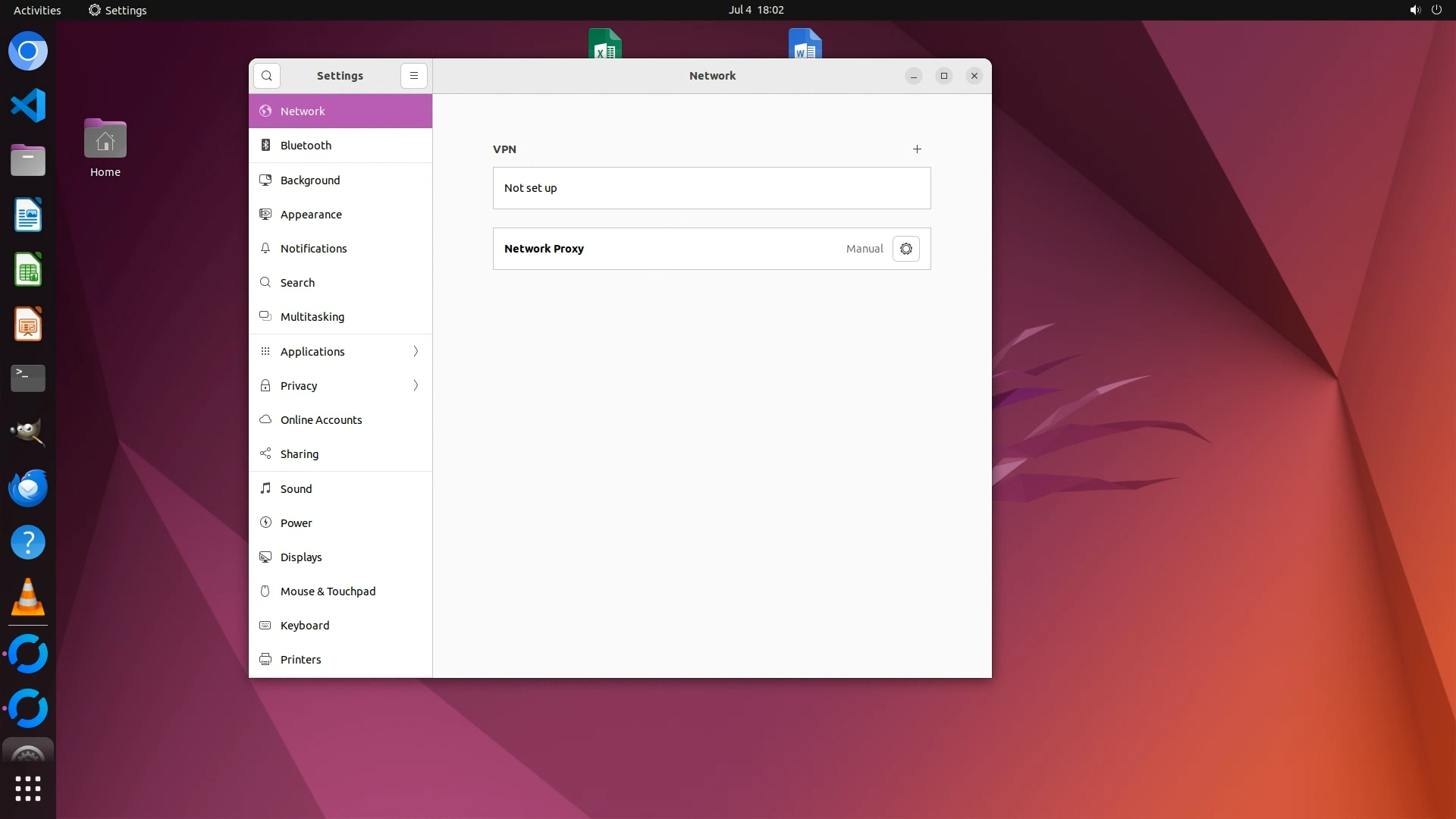
Task: Open the Settings hamburger menu
Action: [x=414, y=76]
